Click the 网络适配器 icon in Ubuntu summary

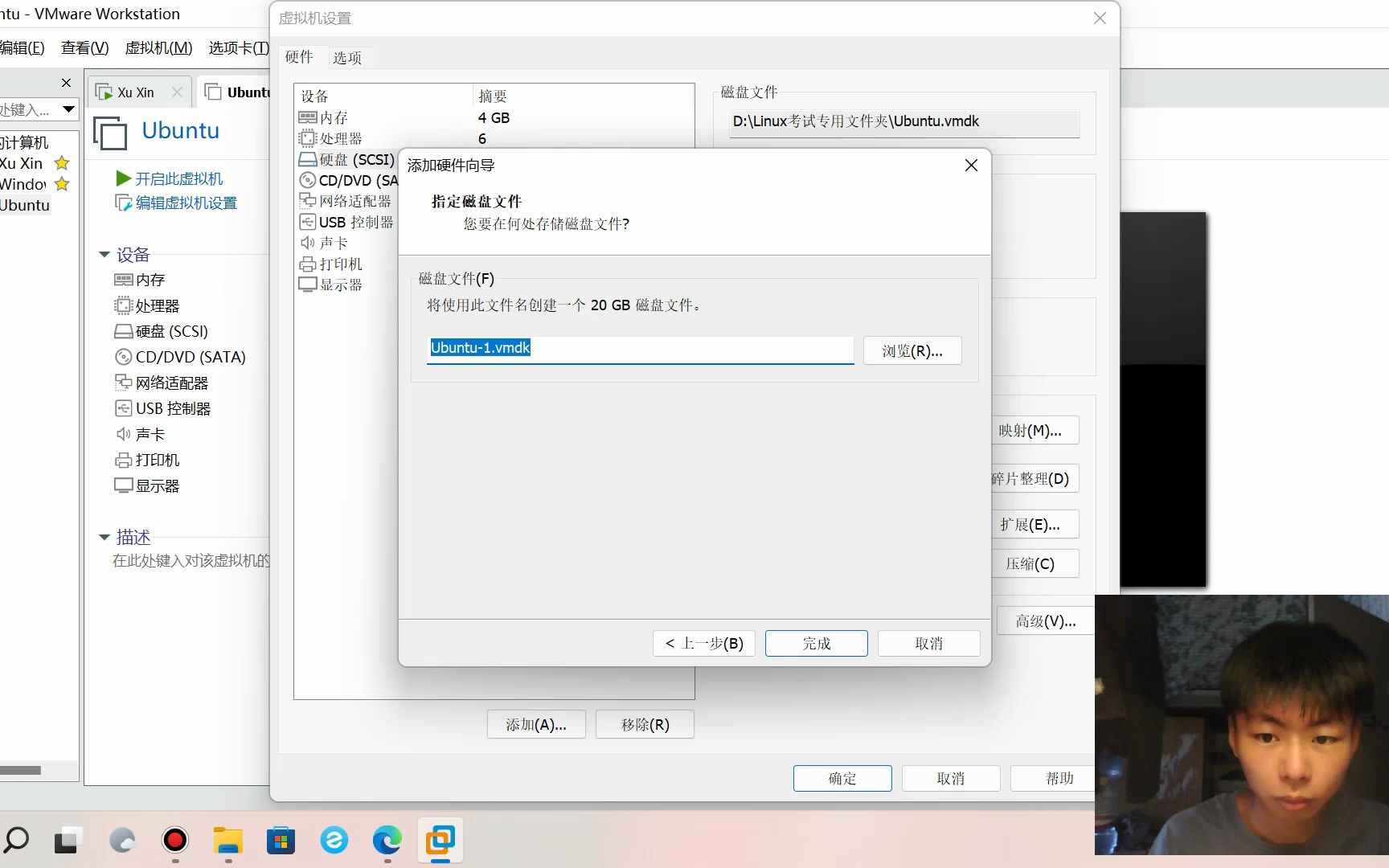coord(123,383)
